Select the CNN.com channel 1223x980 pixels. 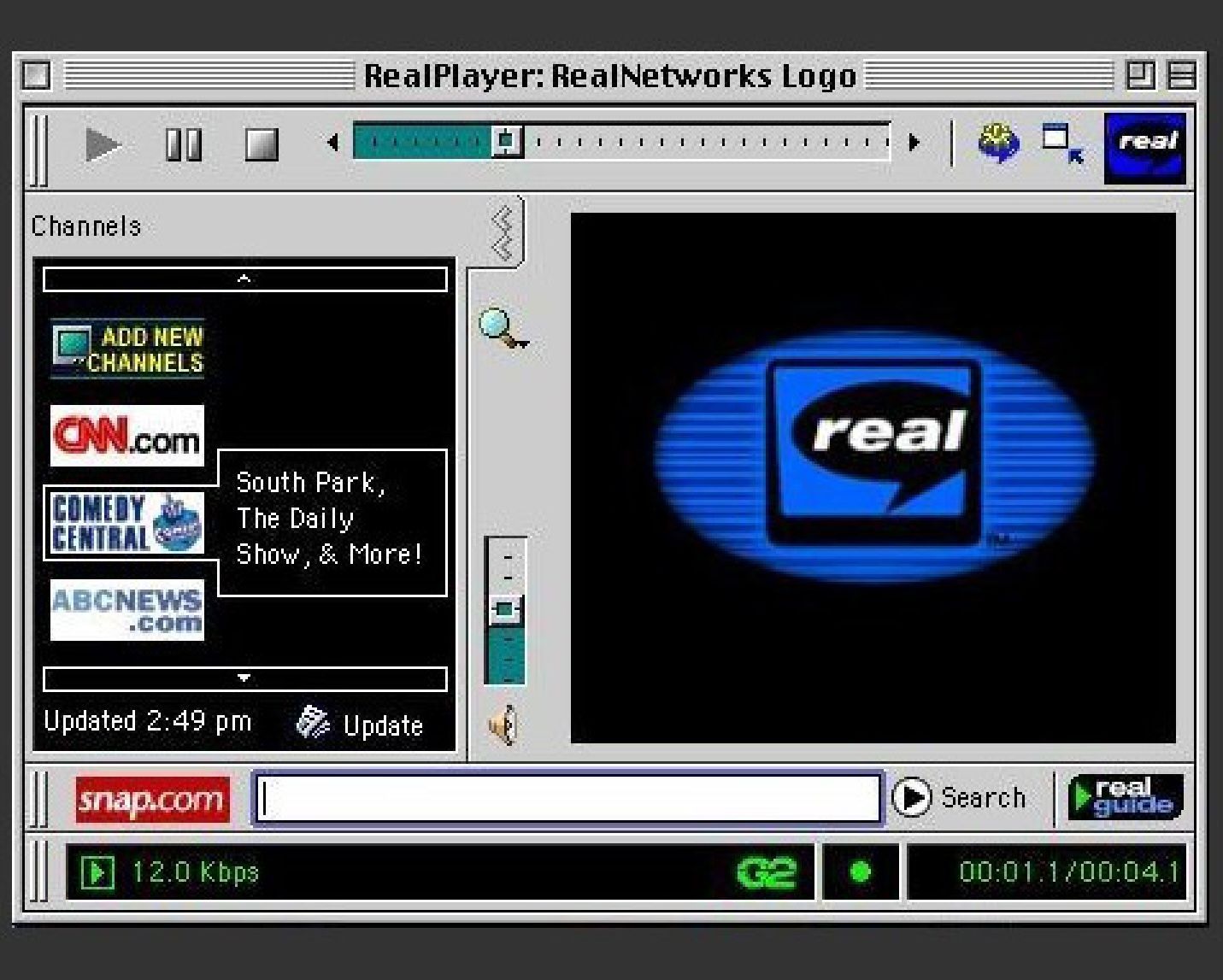point(127,436)
